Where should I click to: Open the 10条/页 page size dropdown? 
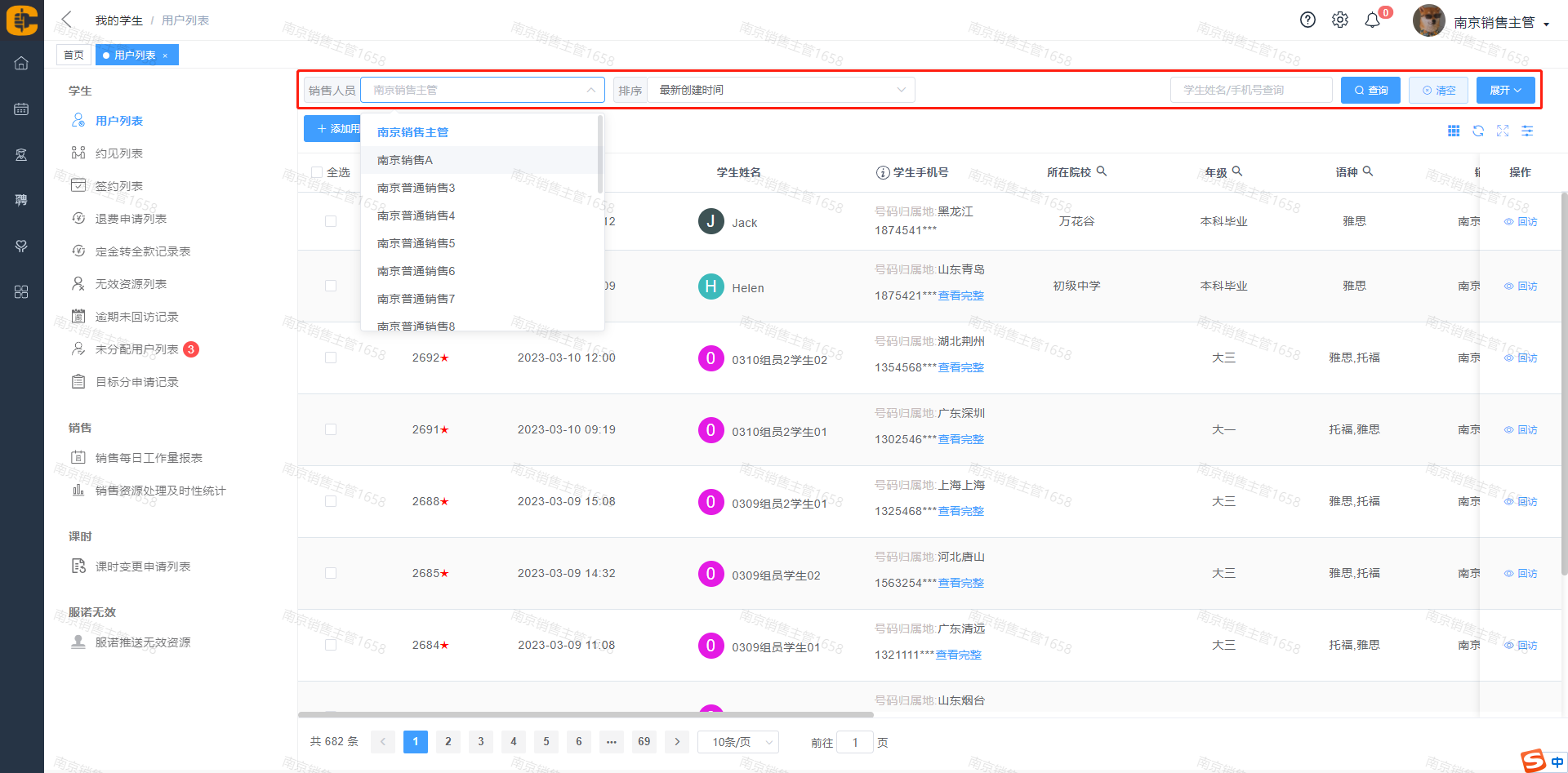point(738,742)
